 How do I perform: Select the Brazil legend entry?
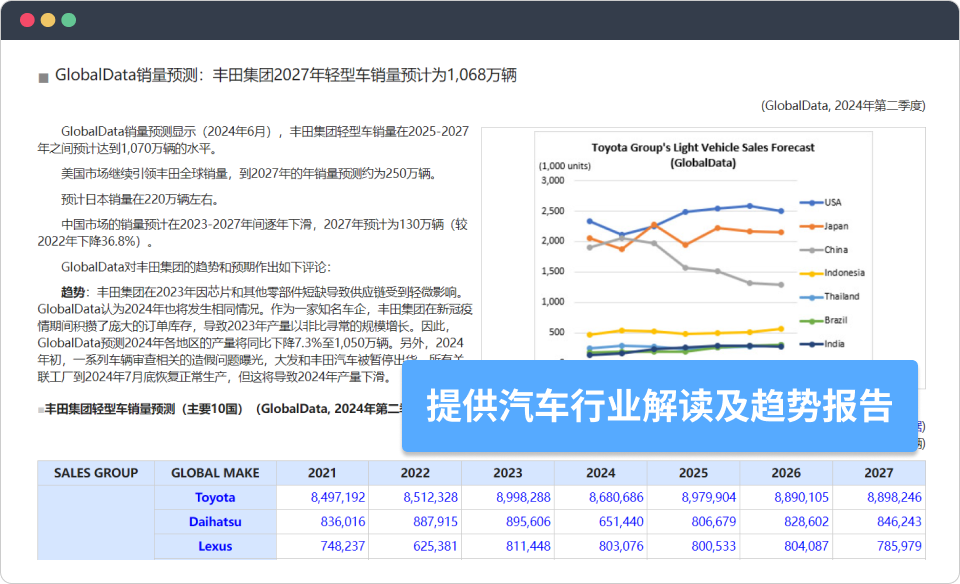823,320
